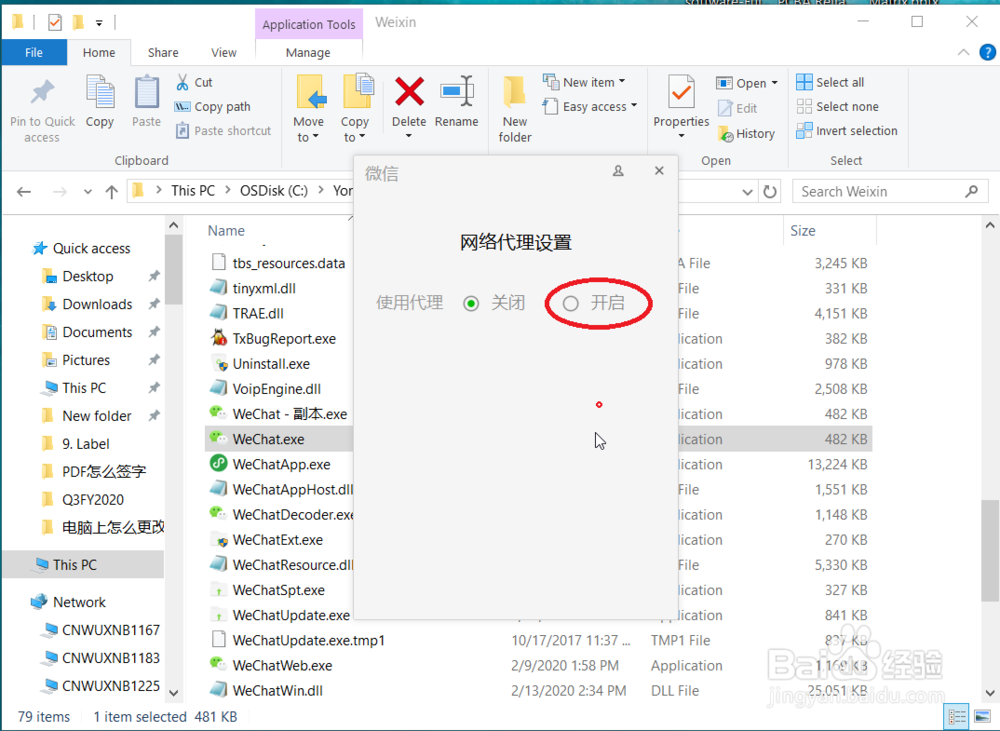
Task: Navigate back with the left arrow
Action: pyautogui.click(x=24, y=191)
